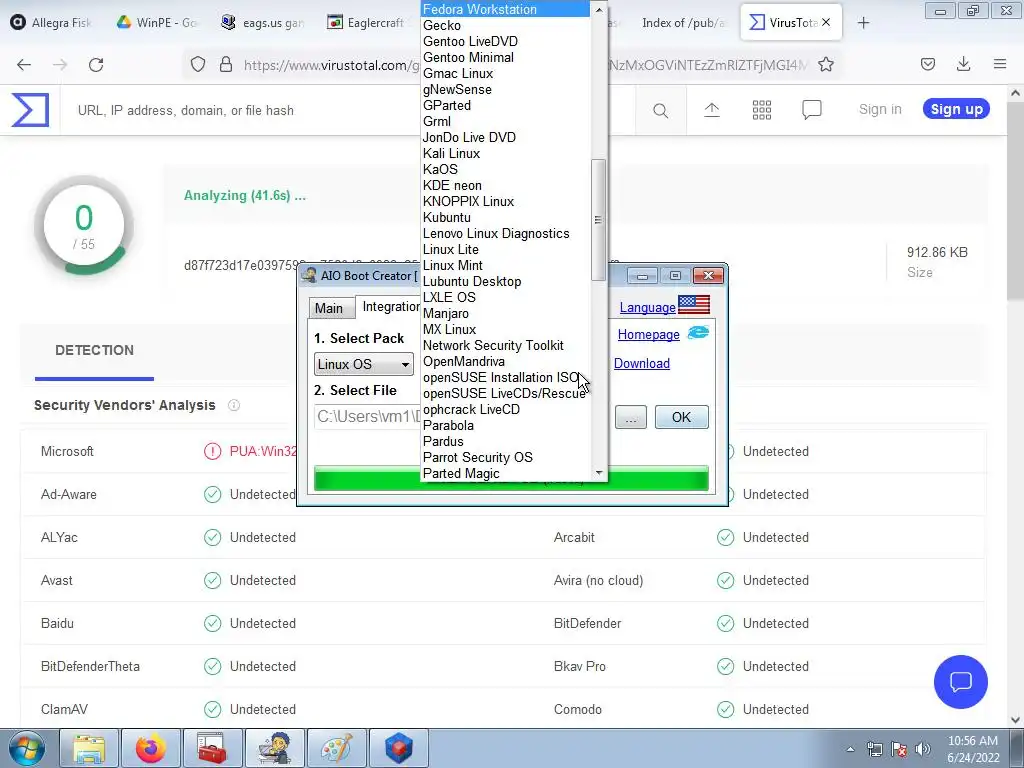Pick Manjaro from the OS list
The image size is (1024, 768).
(505, 313)
